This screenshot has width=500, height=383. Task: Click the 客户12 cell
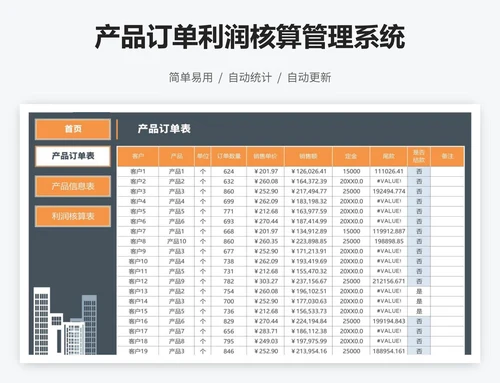(x=138, y=281)
